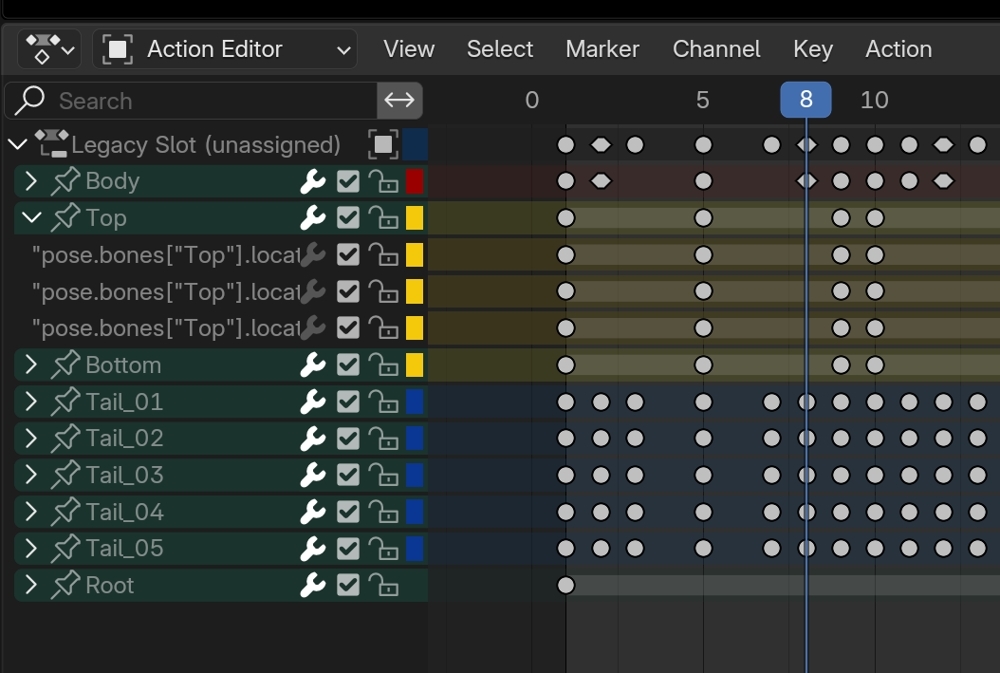The image size is (1000, 673).
Task: Pin the Tail_01 channel
Action: [66, 402]
